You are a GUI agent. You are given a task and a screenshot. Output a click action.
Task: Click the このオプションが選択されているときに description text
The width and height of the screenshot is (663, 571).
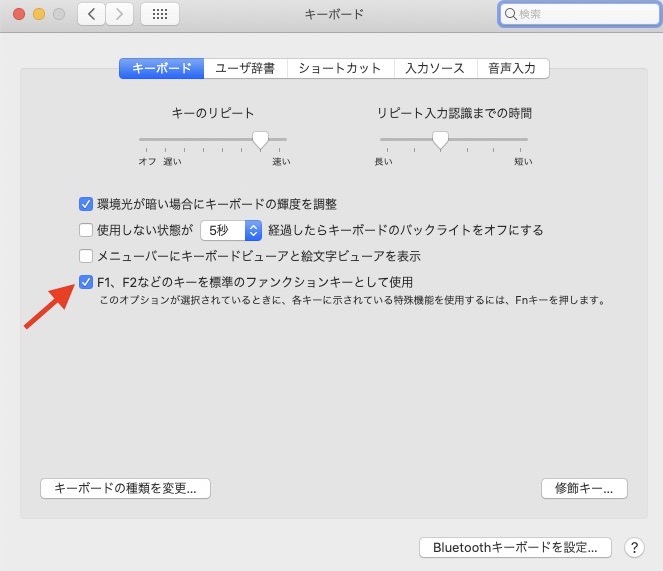tap(353, 300)
